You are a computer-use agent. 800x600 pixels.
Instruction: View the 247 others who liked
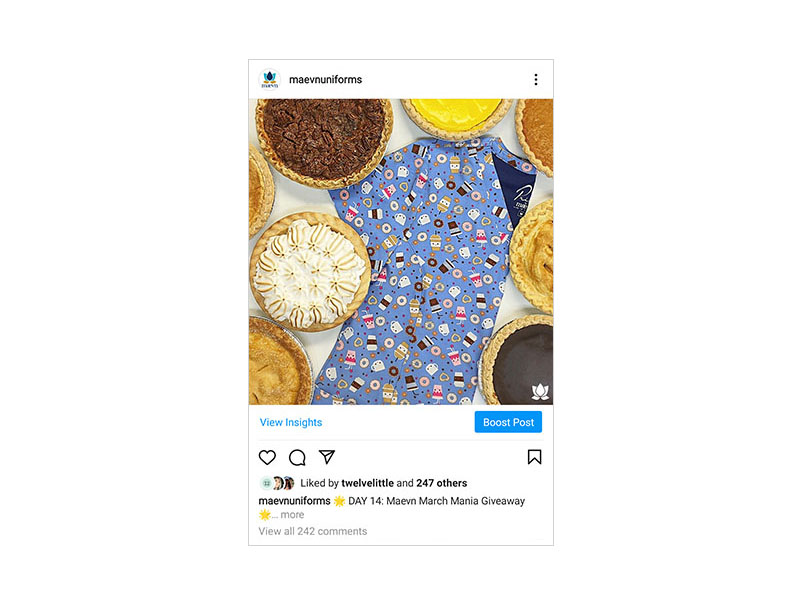tap(441, 483)
